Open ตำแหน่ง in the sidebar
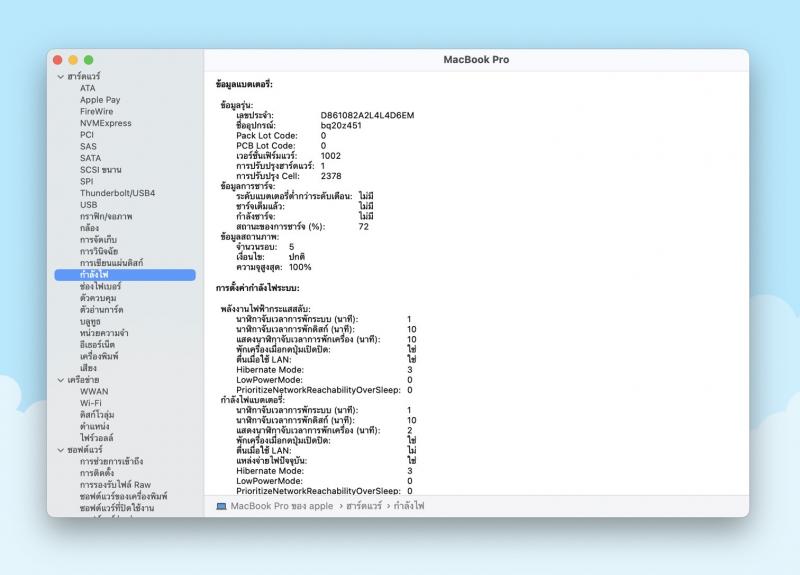This screenshot has width=800, height=575. click(94, 427)
